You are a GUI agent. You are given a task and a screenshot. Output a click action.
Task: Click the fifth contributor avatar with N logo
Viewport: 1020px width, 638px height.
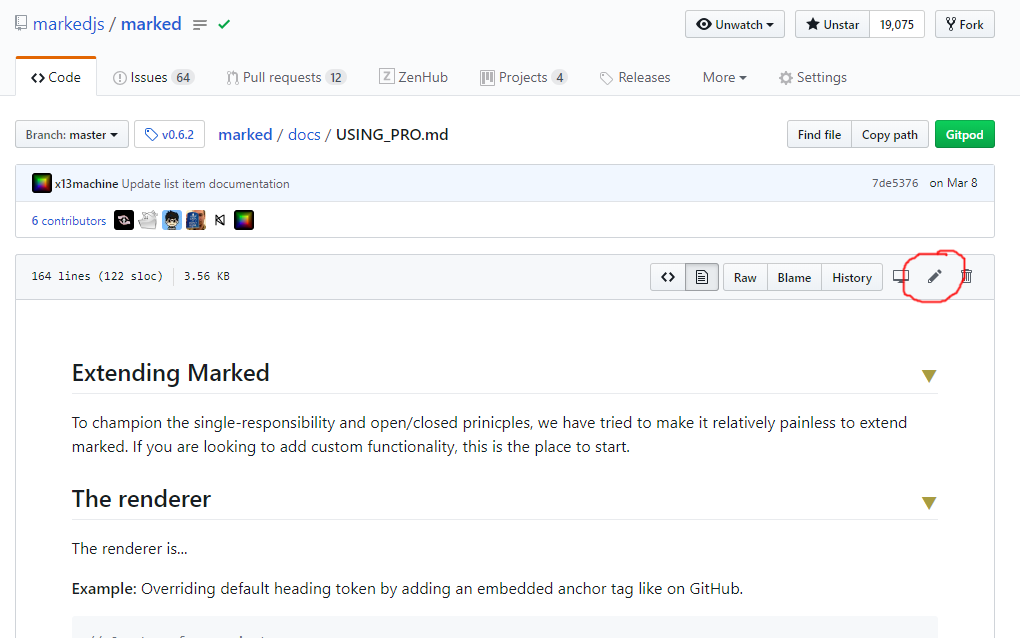click(x=220, y=220)
